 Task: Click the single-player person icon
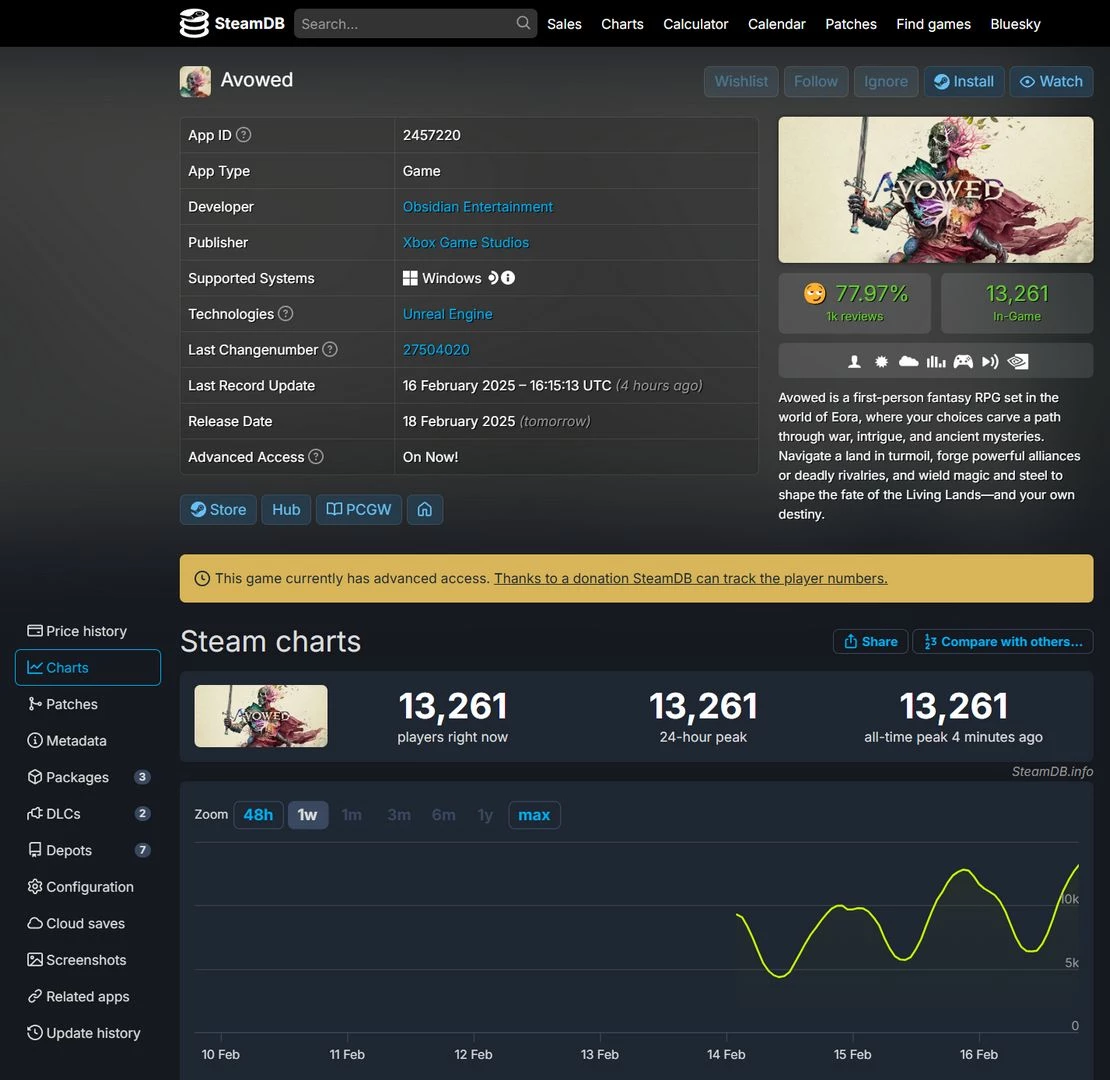854,362
